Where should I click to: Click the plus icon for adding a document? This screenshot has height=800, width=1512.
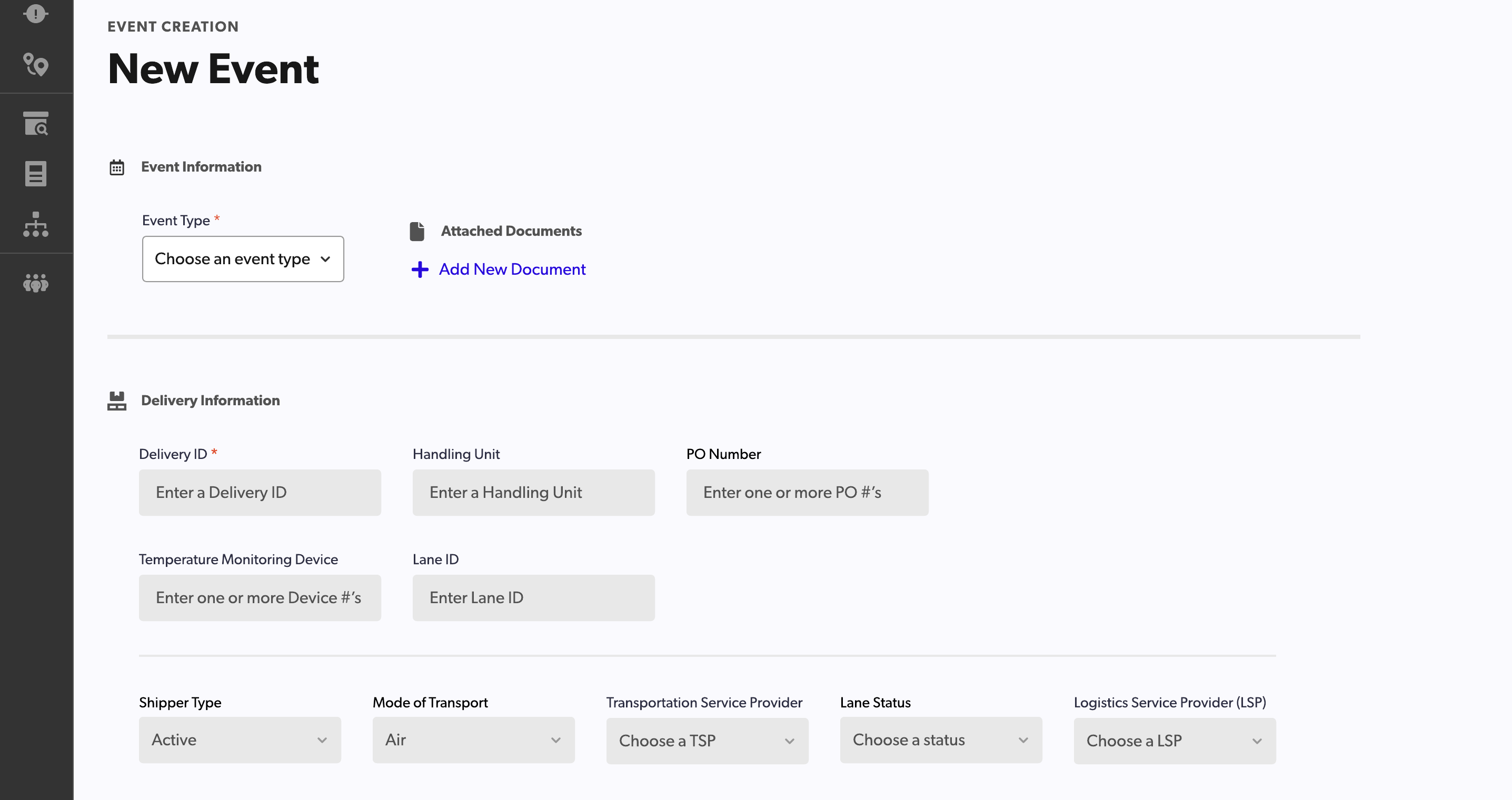pyautogui.click(x=420, y=269)
